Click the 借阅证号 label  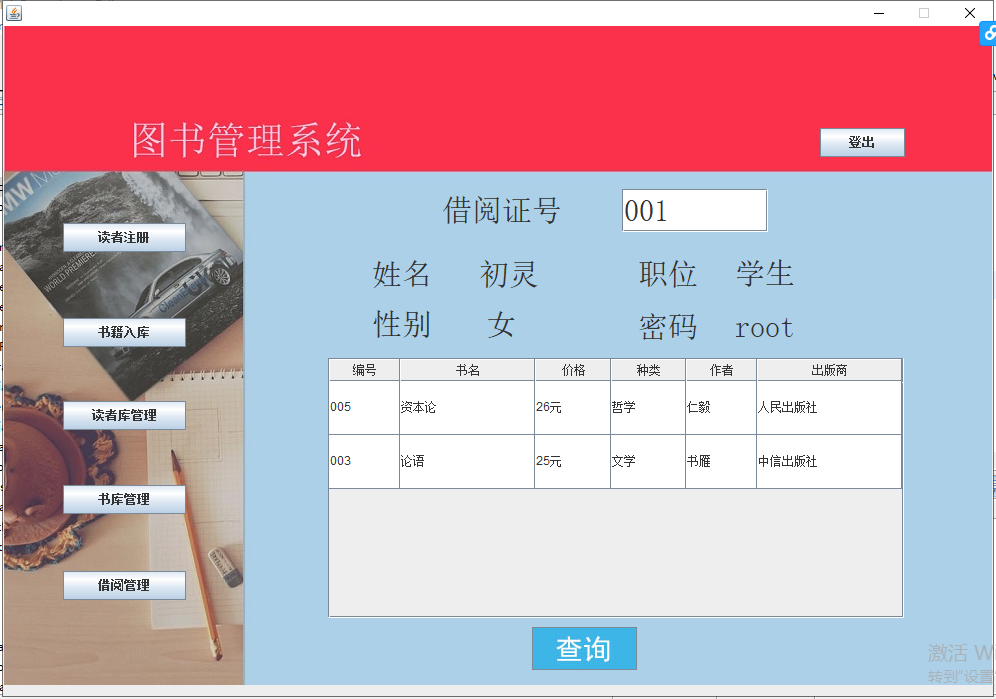click(502, 210)
